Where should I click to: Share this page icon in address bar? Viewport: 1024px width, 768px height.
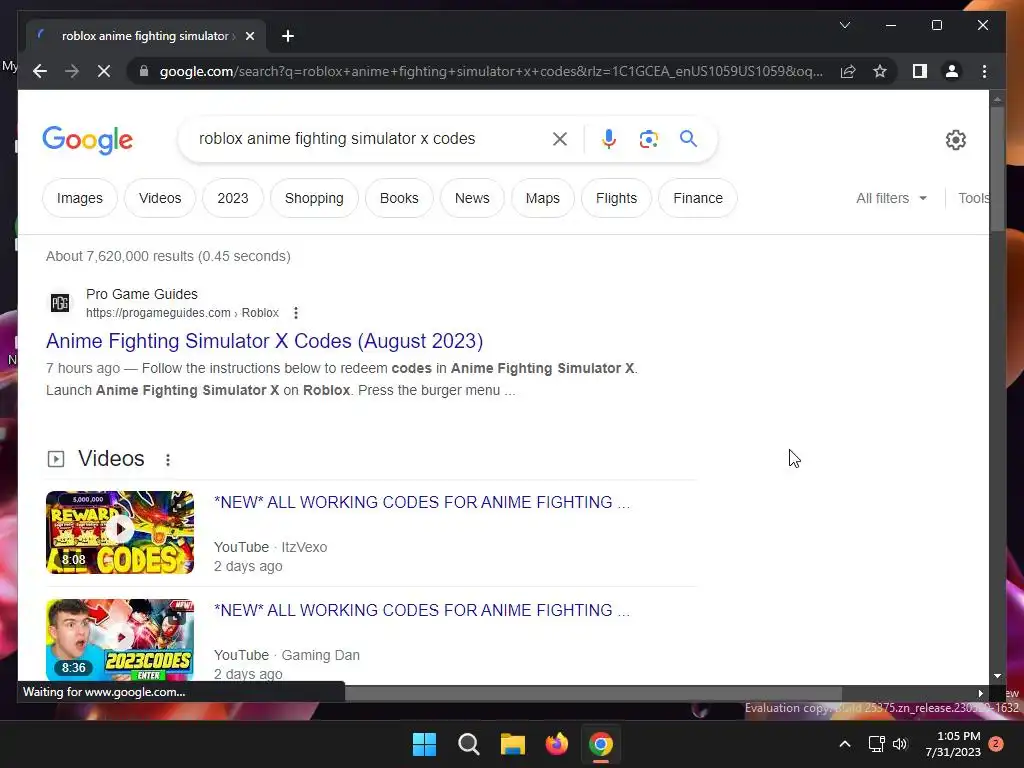(848, 71)
